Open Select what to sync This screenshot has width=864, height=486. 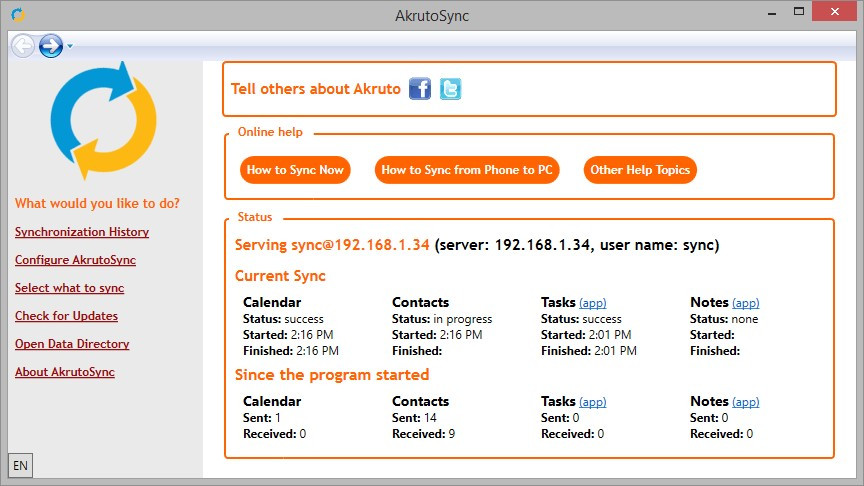click(x=69, y=288)
